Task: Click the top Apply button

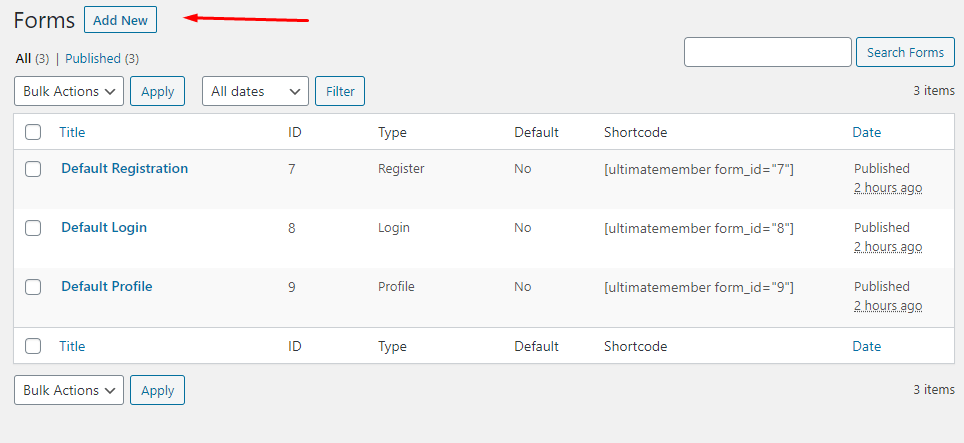Action: pos(157,91)
